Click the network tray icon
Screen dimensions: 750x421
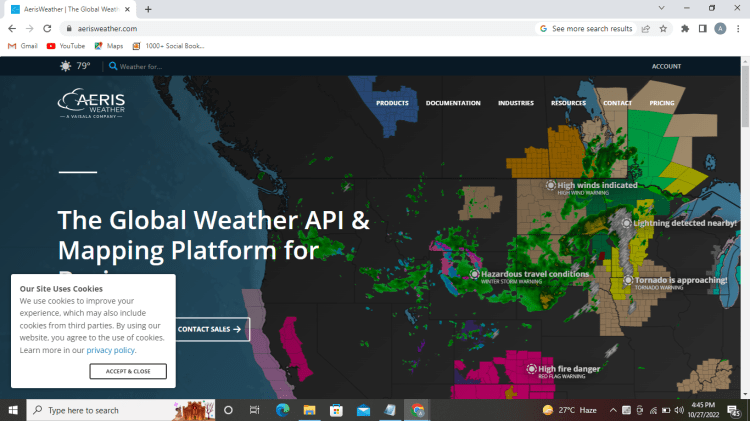(653, 410)
